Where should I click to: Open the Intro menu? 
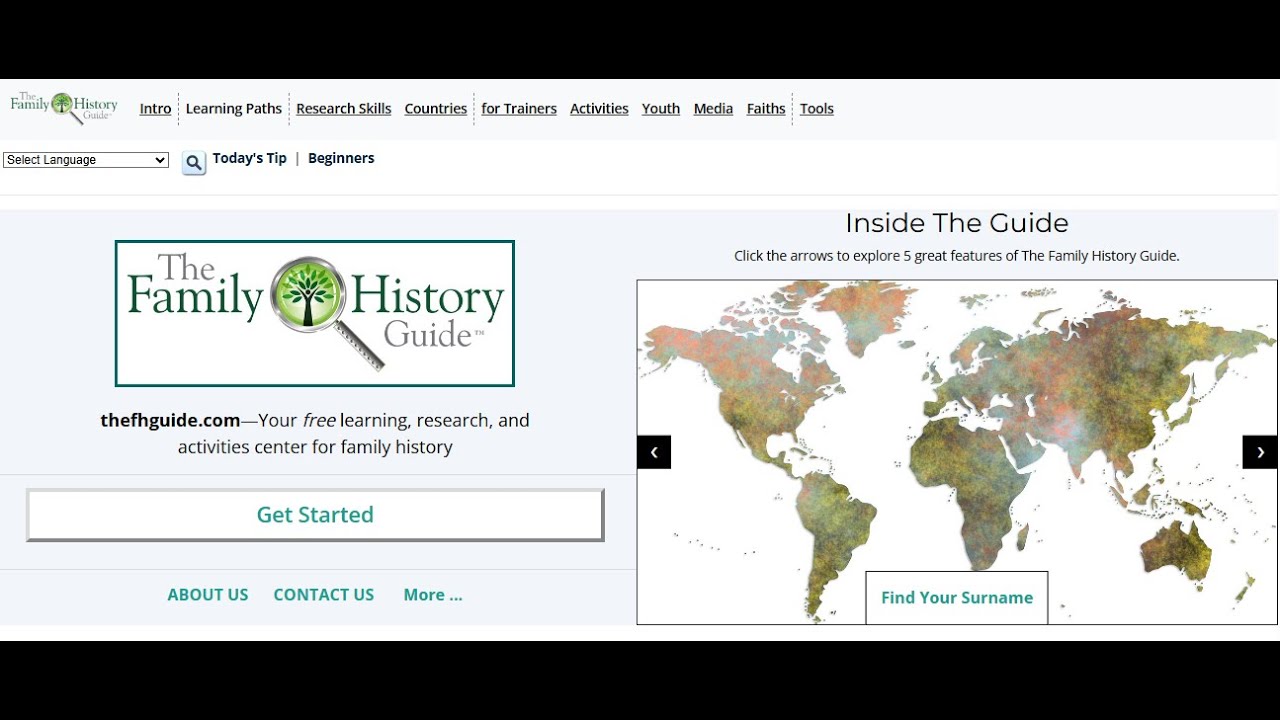coord(155,109)
